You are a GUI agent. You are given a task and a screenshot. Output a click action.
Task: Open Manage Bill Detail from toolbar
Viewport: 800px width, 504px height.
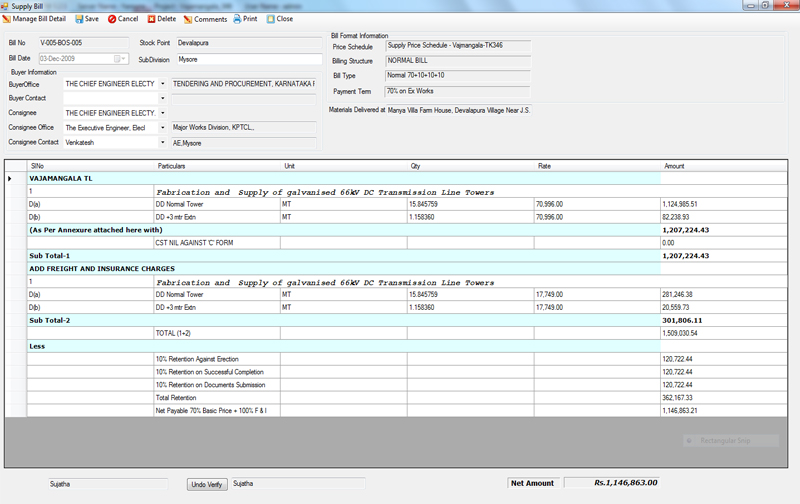click(37, 19)
